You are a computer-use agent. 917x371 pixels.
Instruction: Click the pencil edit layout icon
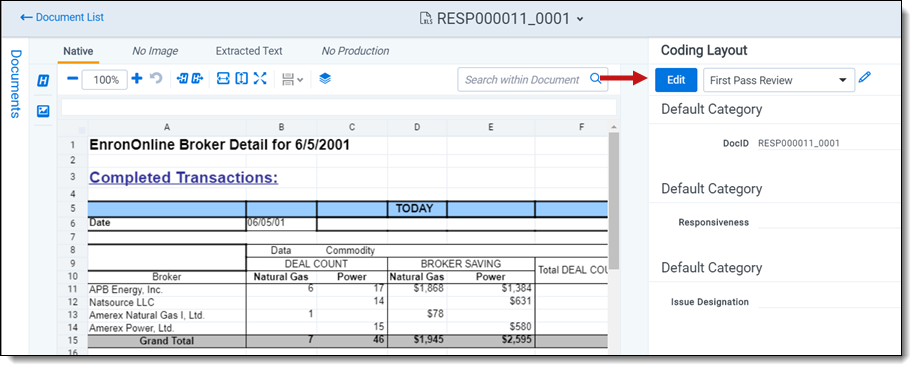865,77
